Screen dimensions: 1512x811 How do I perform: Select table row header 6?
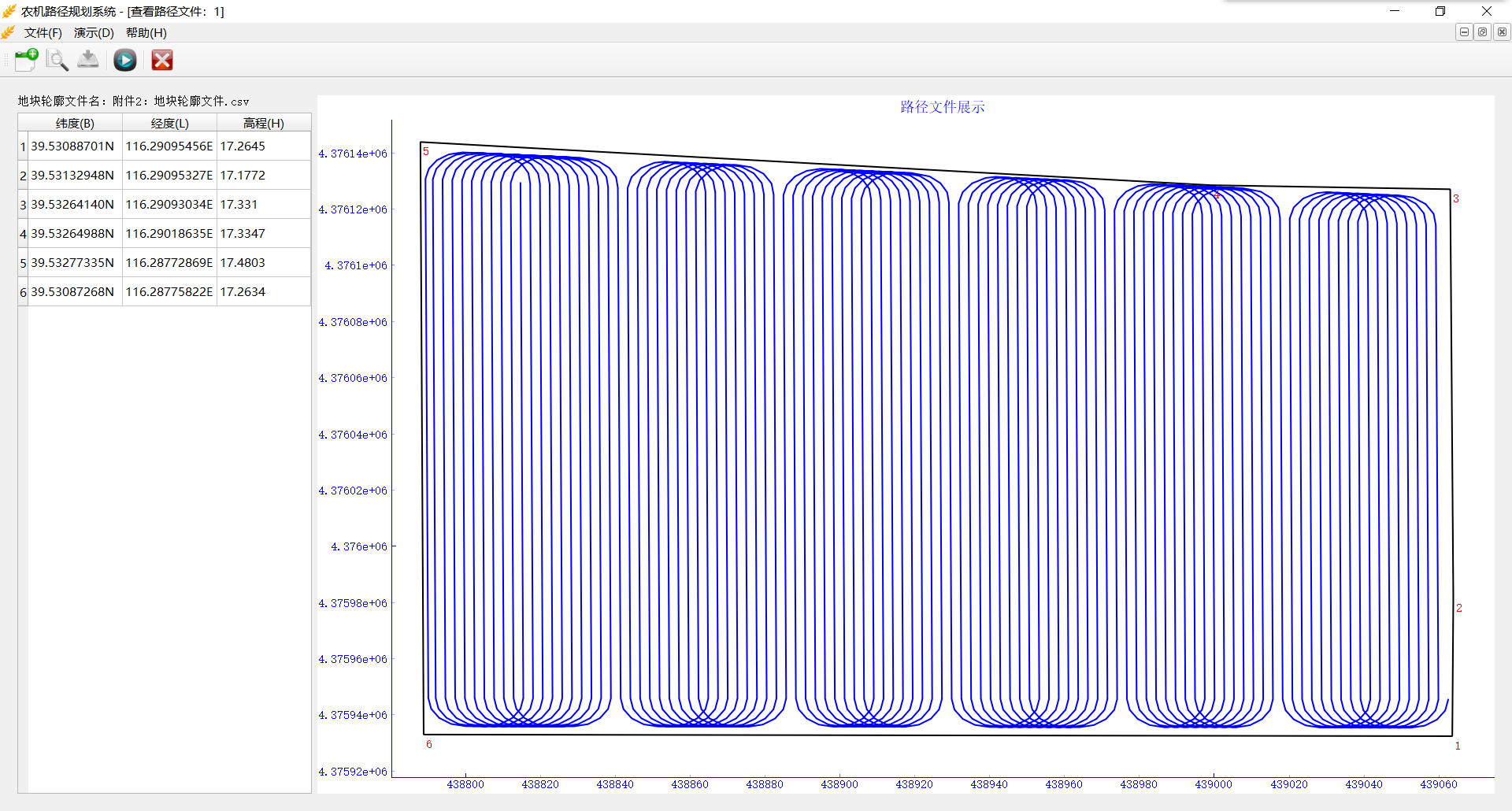click(23, 292)
